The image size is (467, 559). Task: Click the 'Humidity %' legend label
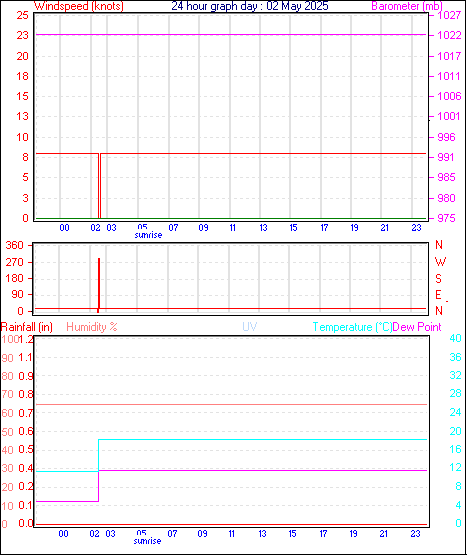coord(92,327)
